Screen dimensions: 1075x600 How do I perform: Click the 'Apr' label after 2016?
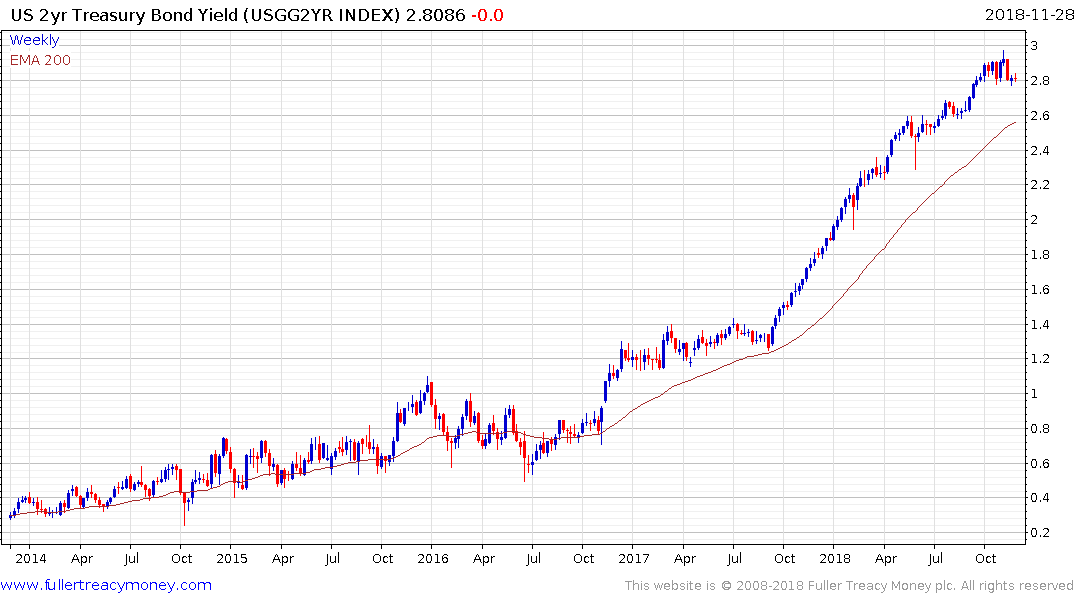click(x=484, y=559)
